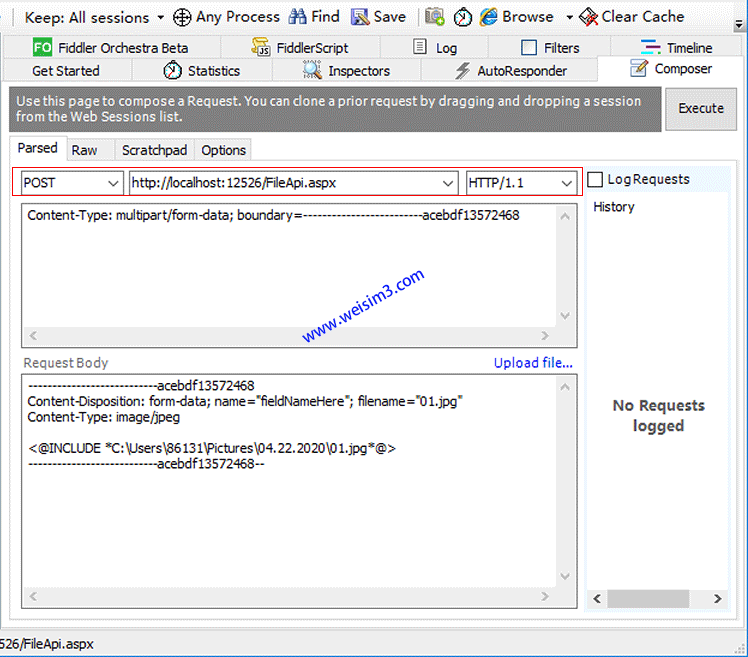Click Request Body scroll right arrow
Screen dimensions: 748x657
pos(545,596)
